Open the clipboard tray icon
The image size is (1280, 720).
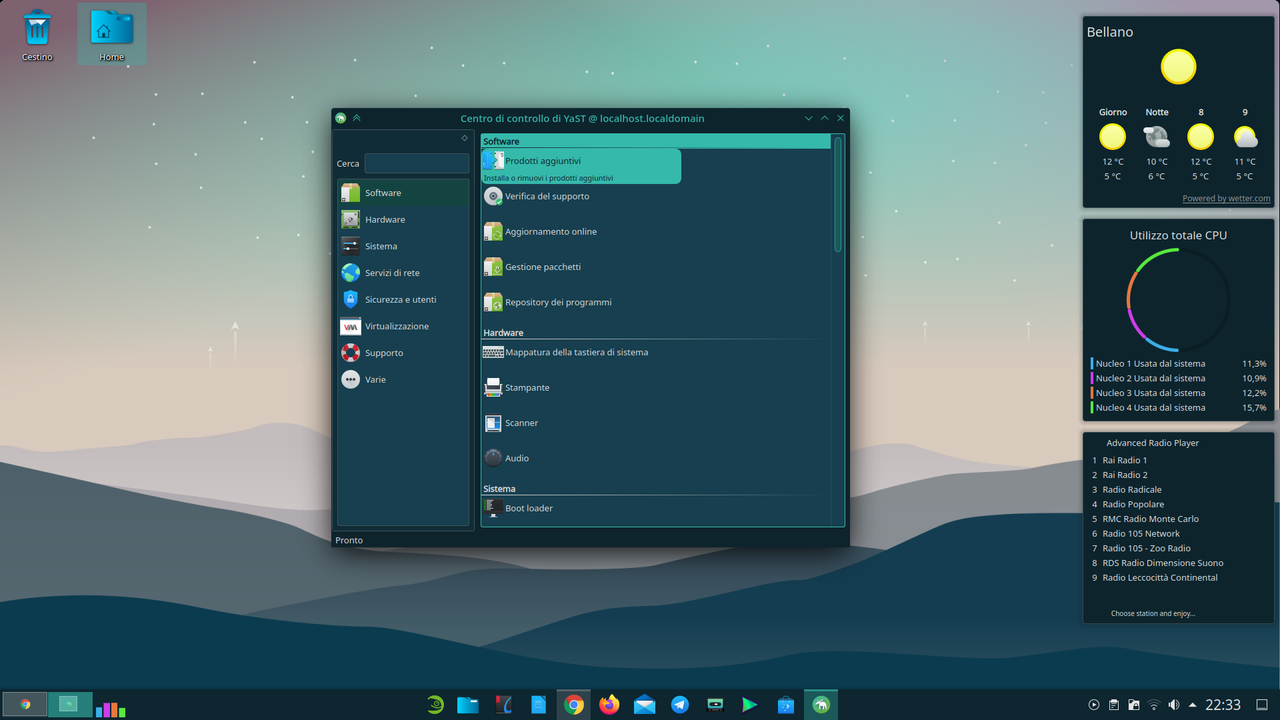click(x=1113, y=704)
